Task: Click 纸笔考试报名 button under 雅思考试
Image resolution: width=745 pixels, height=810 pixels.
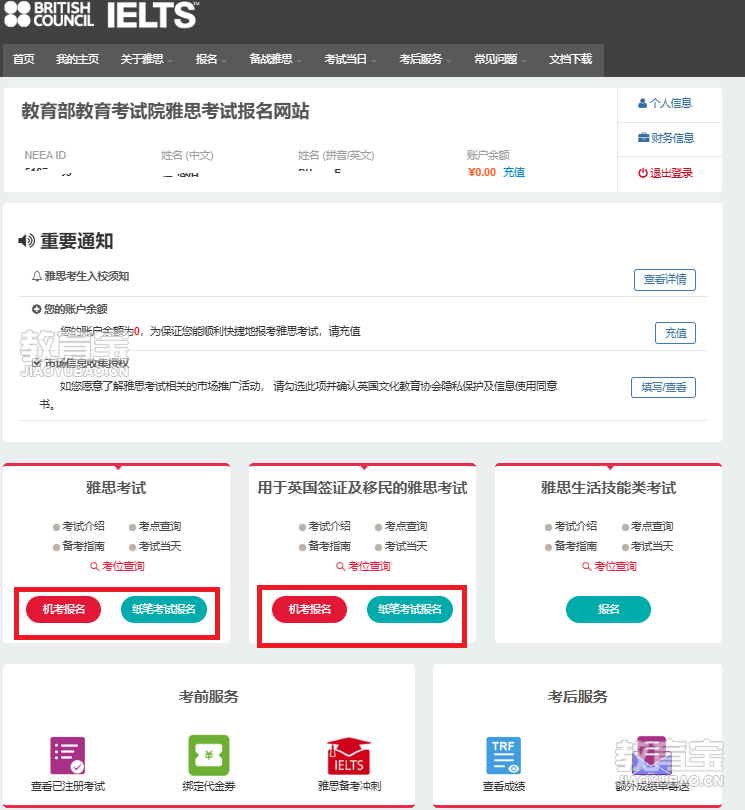Action: click(x=164, y=610)
